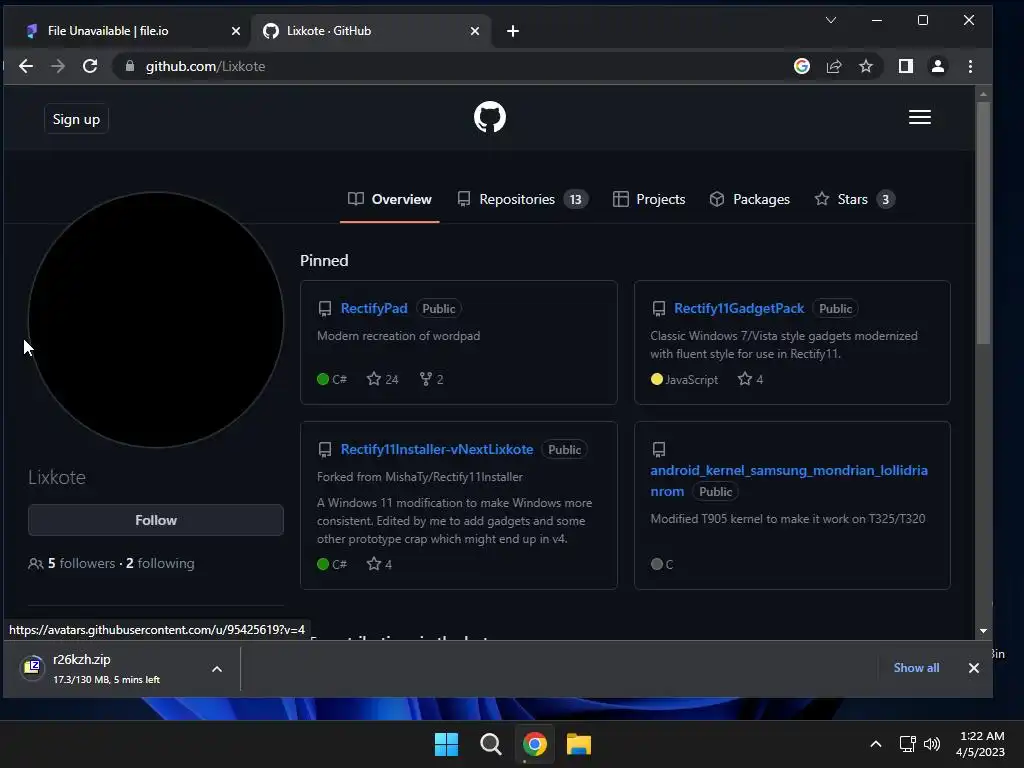The height and width of the screenshot is (768, 1024).
Task: Click the page vertical scrollbar thumb
Action: (x=983, y=222)
